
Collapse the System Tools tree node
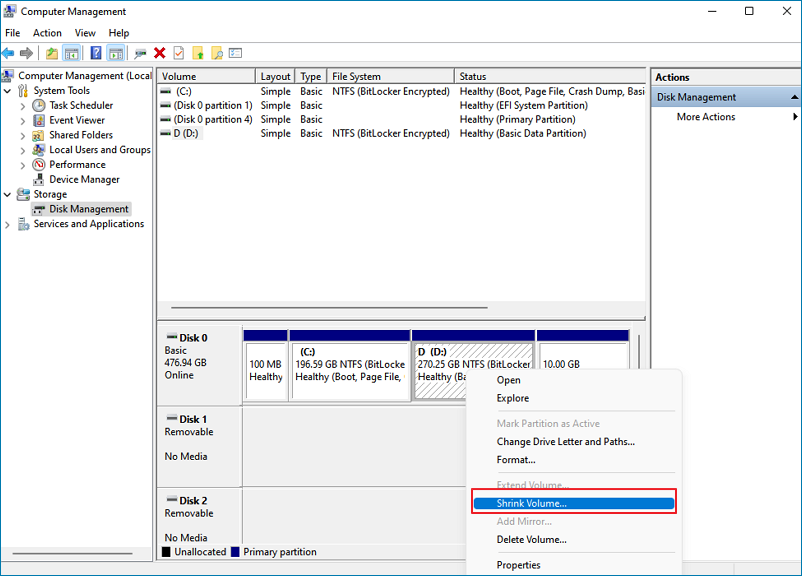pos(9,90)
